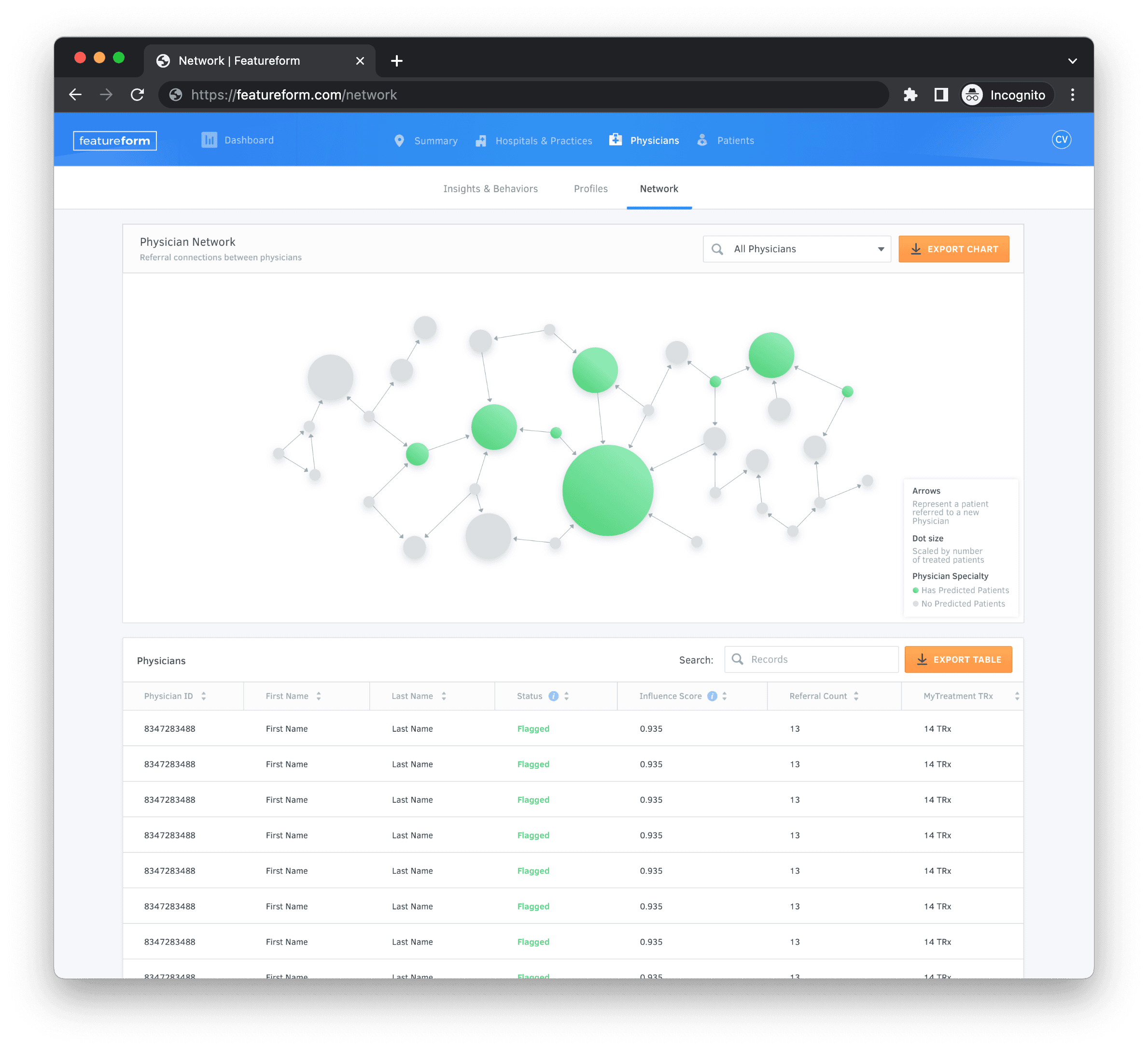Screen dimensions: 1148x1050
Task: Close the Network | Featureform tab
Action: coord(360,61)
